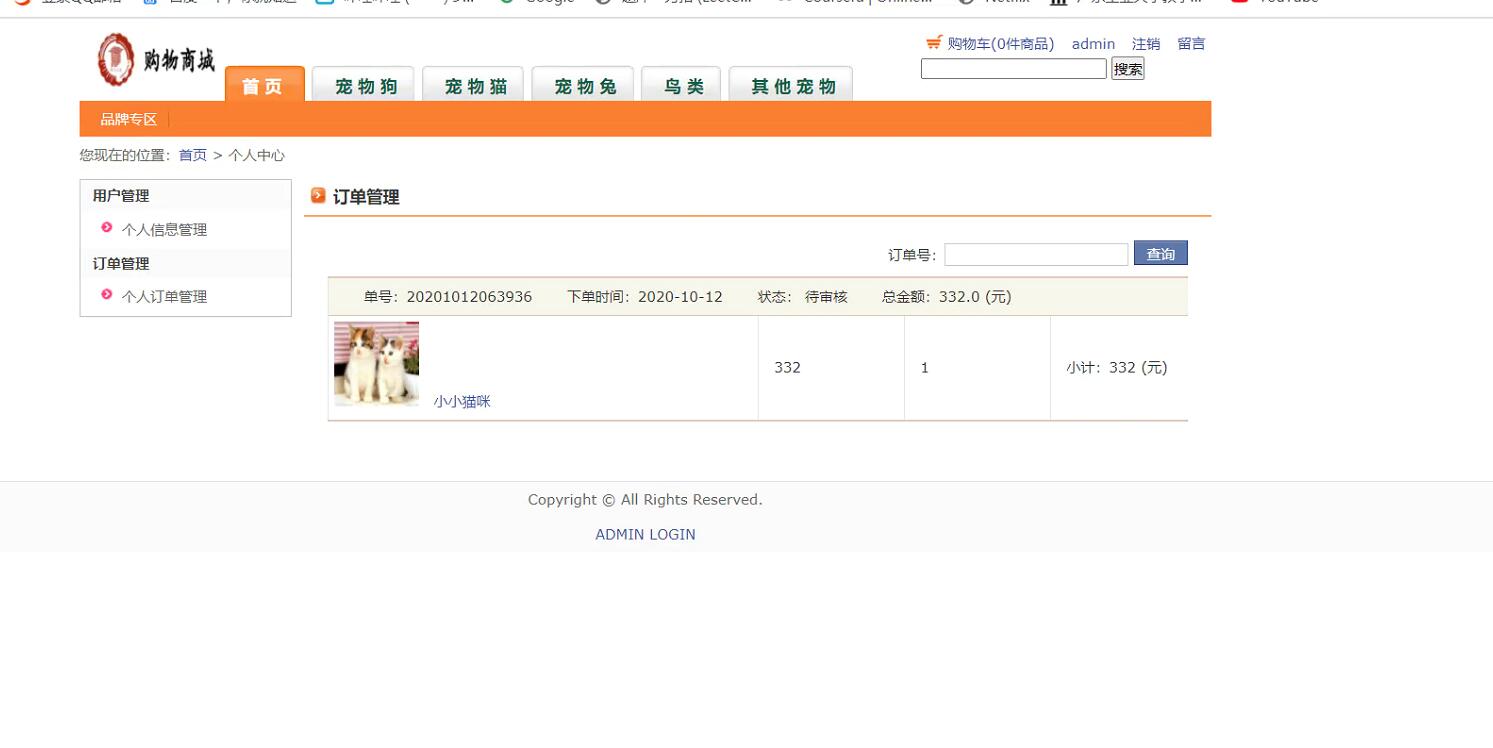
Task: Open the 品牌专区 menu item
Action: (128, 120)
